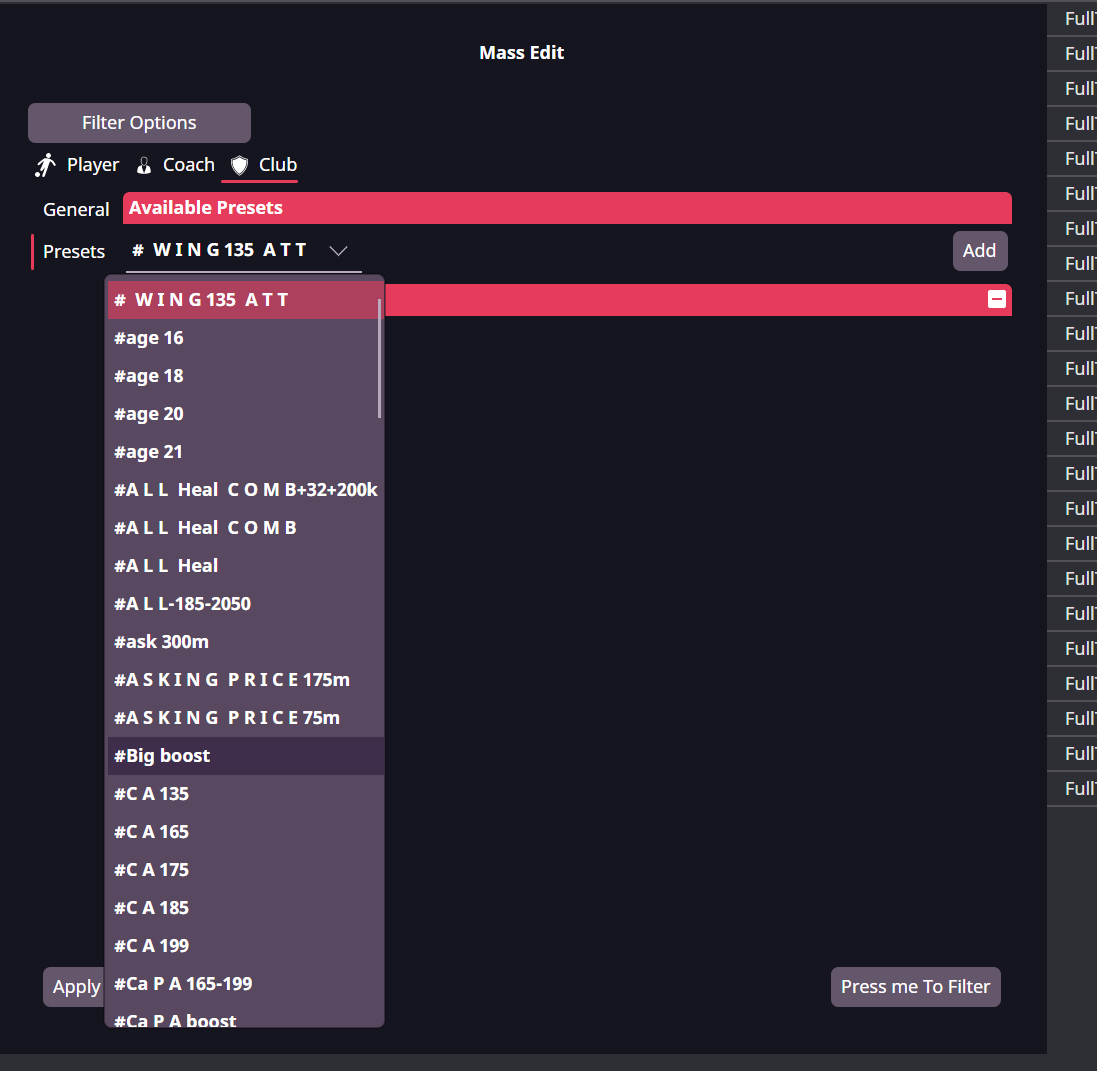Open the Presets side tab
This screenshot has height=1071, width=1097.
(74, 251)
